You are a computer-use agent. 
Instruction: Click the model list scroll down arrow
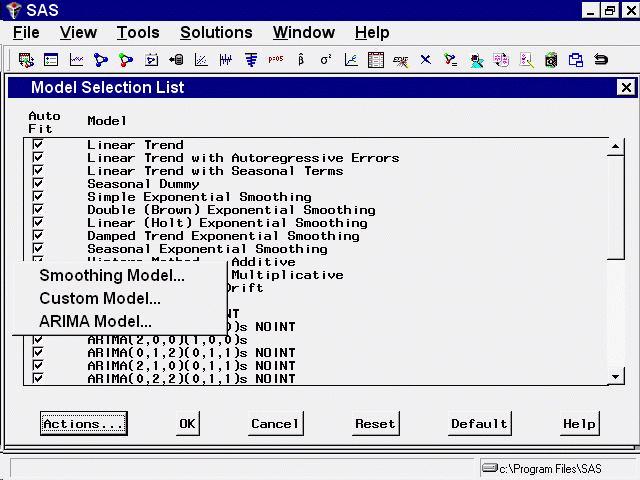click(616, 376)
